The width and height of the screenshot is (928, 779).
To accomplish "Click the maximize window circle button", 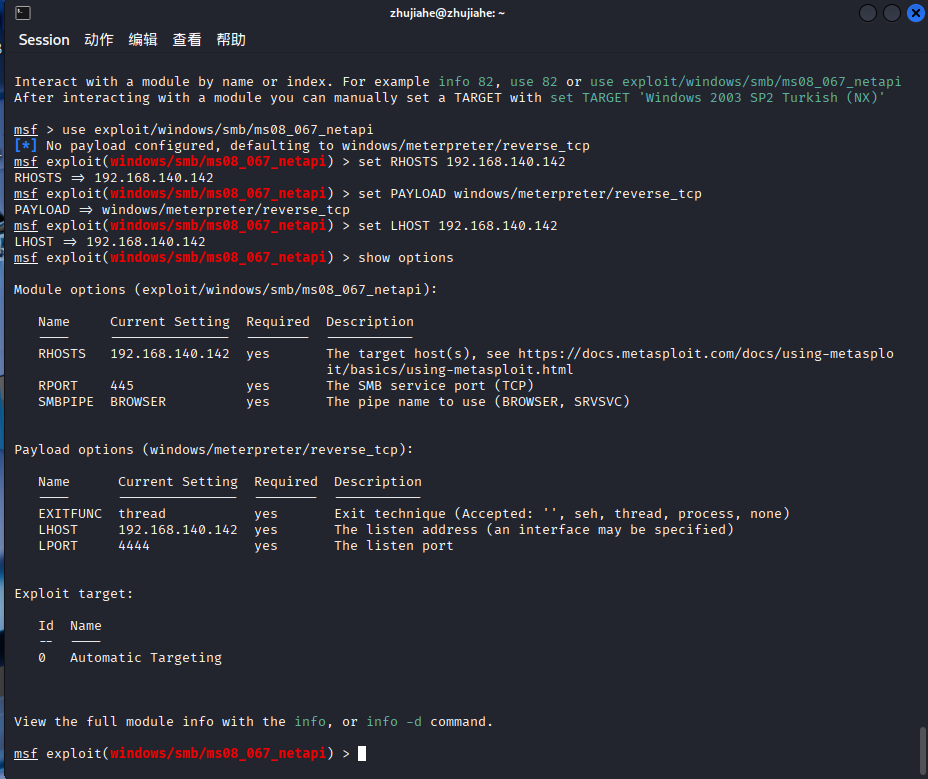I will tap(891, 12).
